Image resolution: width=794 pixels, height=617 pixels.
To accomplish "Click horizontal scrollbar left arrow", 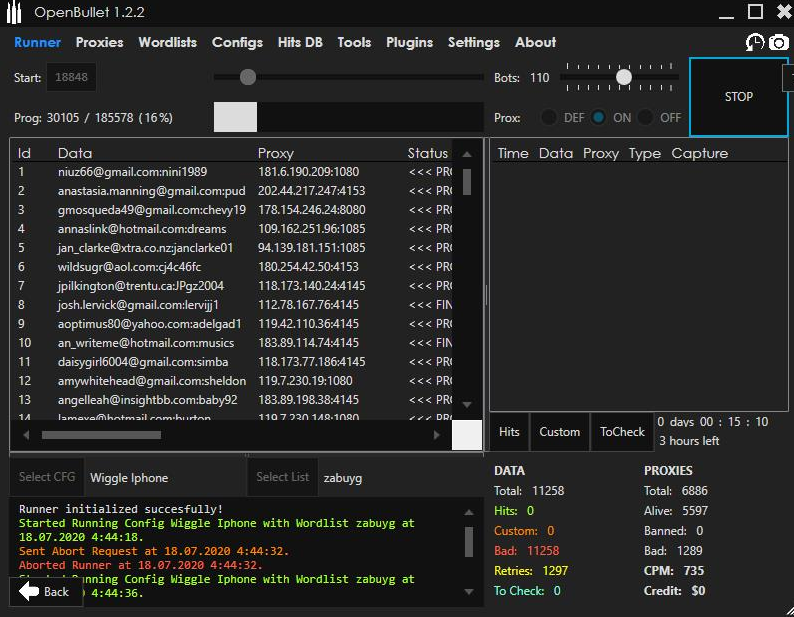I will click(x=26, y=435).
